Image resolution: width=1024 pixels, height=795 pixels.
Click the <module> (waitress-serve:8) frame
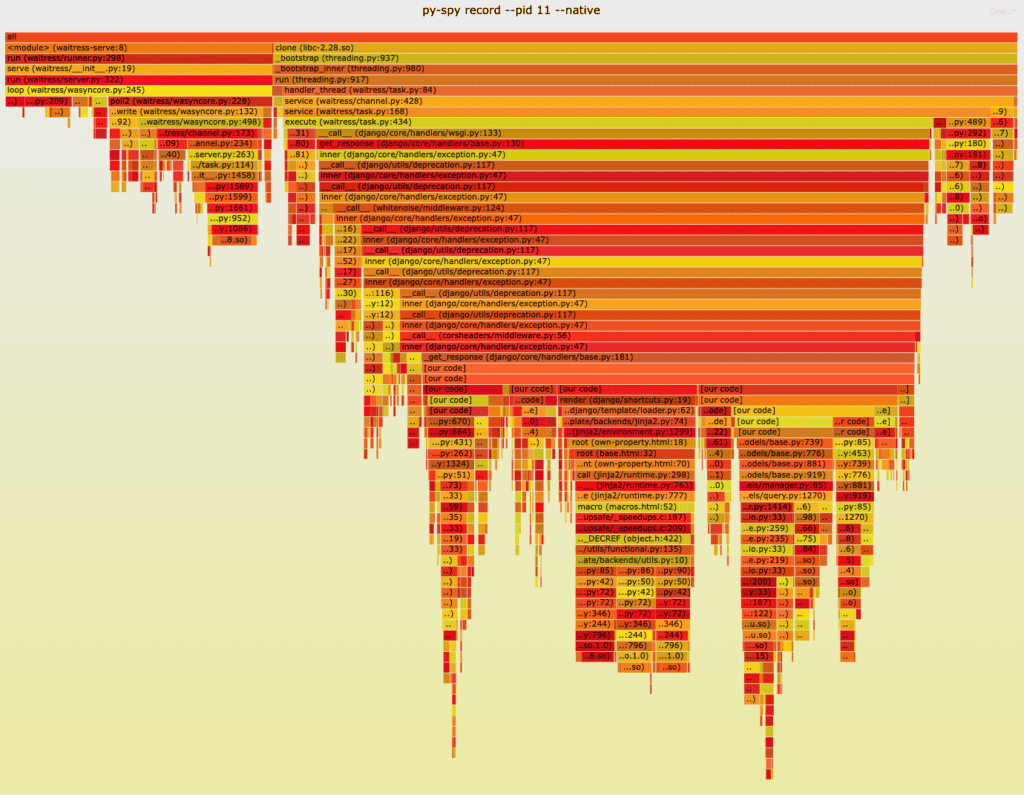click(x=138, y=48)
